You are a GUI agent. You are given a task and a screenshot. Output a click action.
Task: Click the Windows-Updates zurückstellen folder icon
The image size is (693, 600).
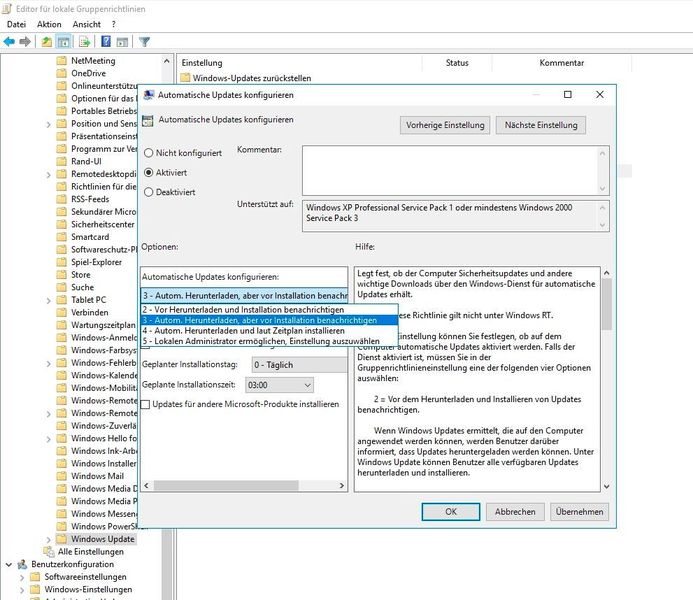coord(185,78)
